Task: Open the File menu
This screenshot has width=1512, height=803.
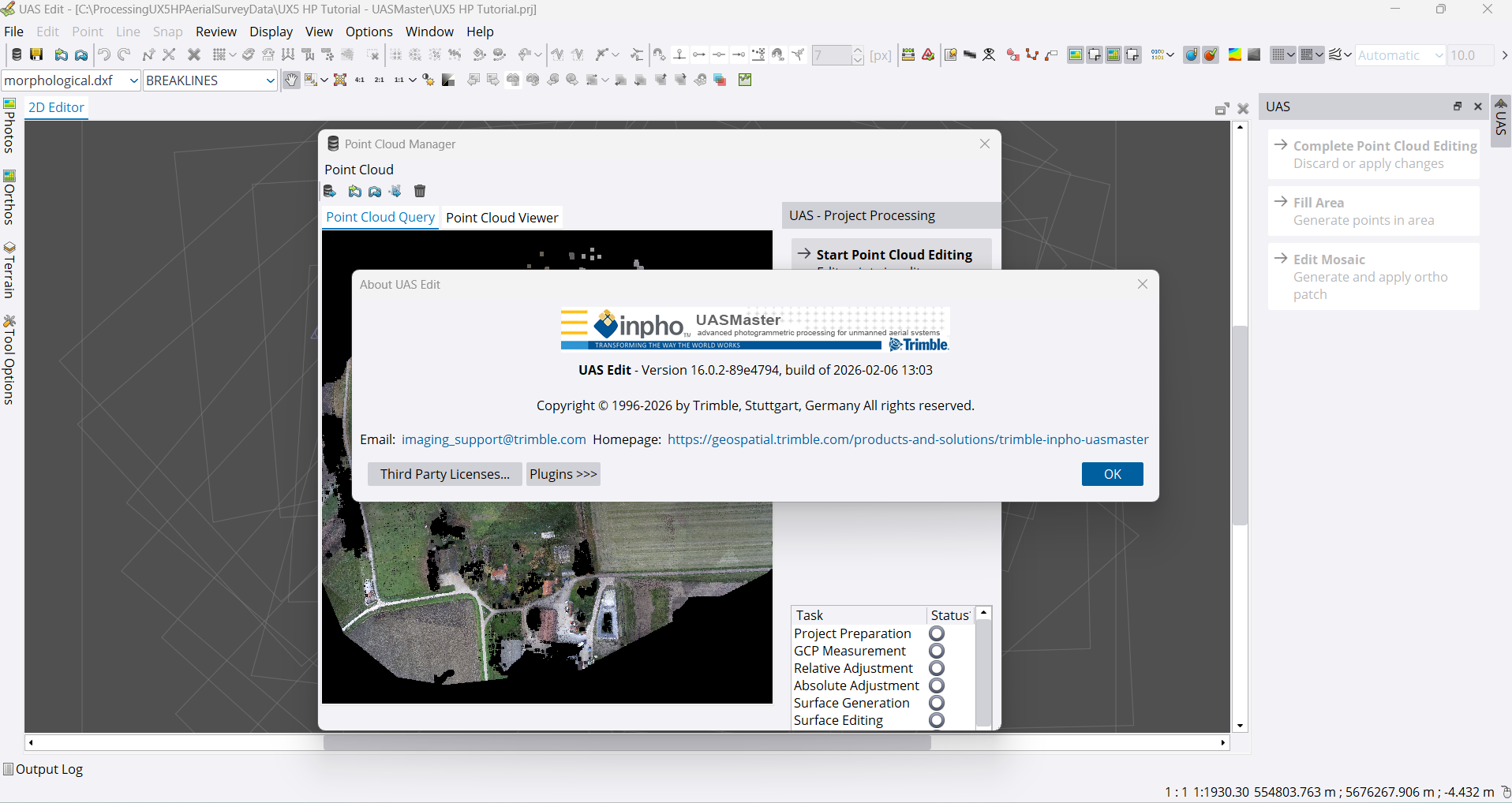Action: pyautogui.click(x=13, y=32)
